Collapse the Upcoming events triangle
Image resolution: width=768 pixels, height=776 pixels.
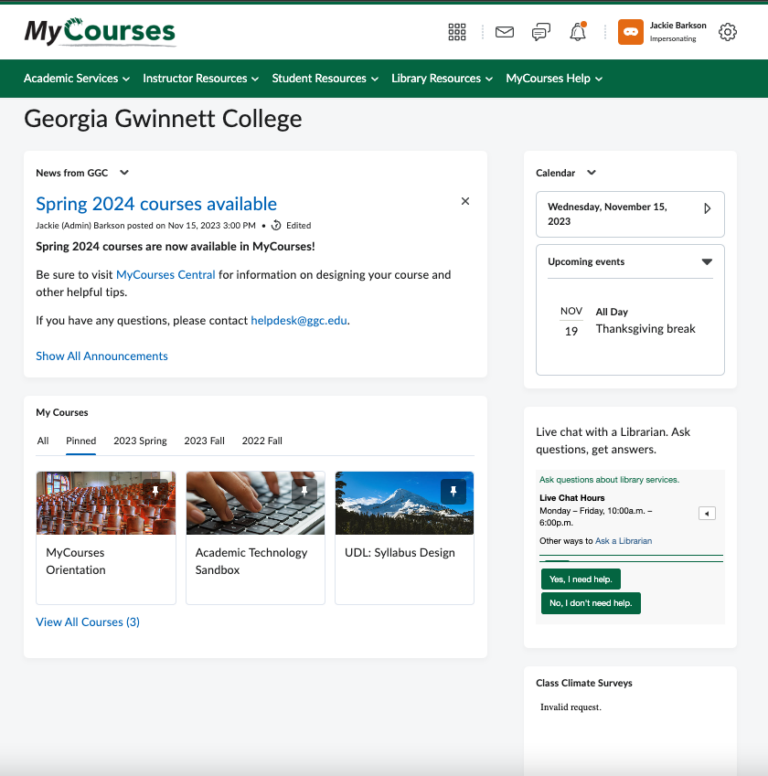(x=707, y=262)
